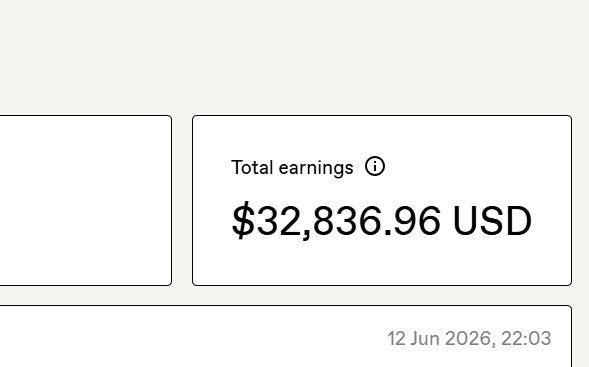Click the .96 cents portion of earnings
The width and height of the screenshot is (589, 367).
[x=412, y=221]
